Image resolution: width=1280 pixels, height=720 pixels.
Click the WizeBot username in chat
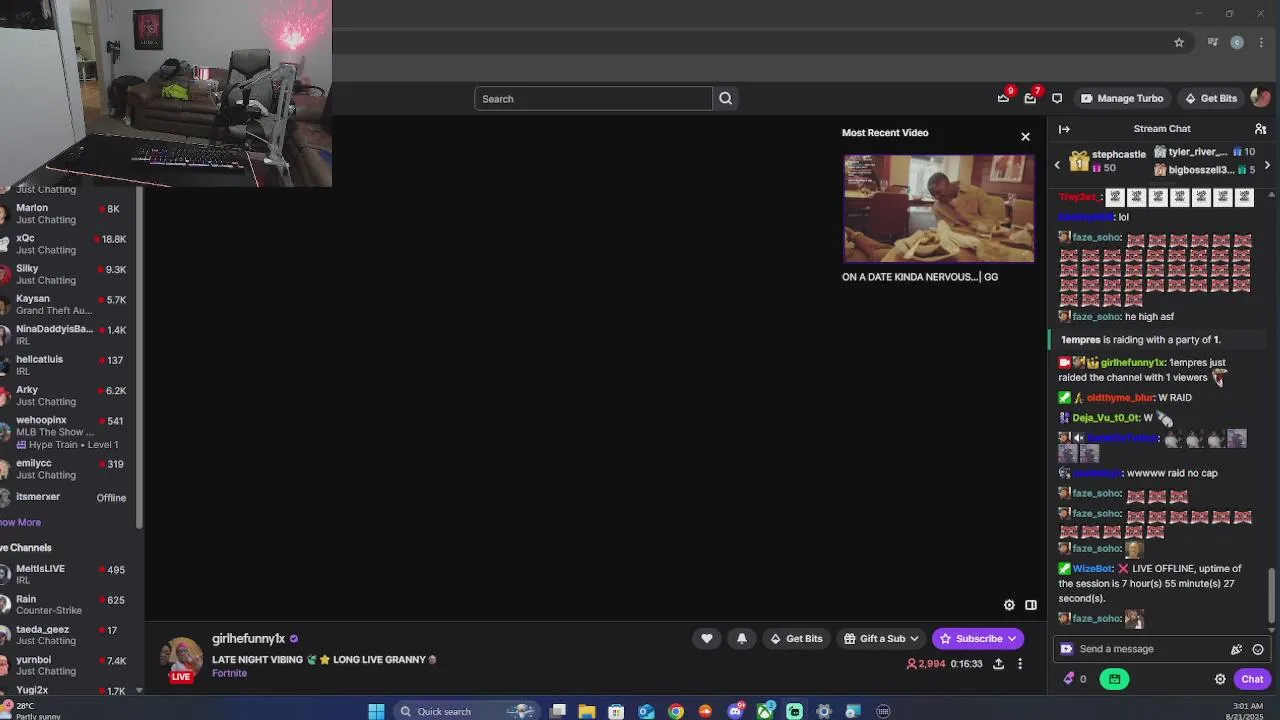click(x=1092, y=569)
